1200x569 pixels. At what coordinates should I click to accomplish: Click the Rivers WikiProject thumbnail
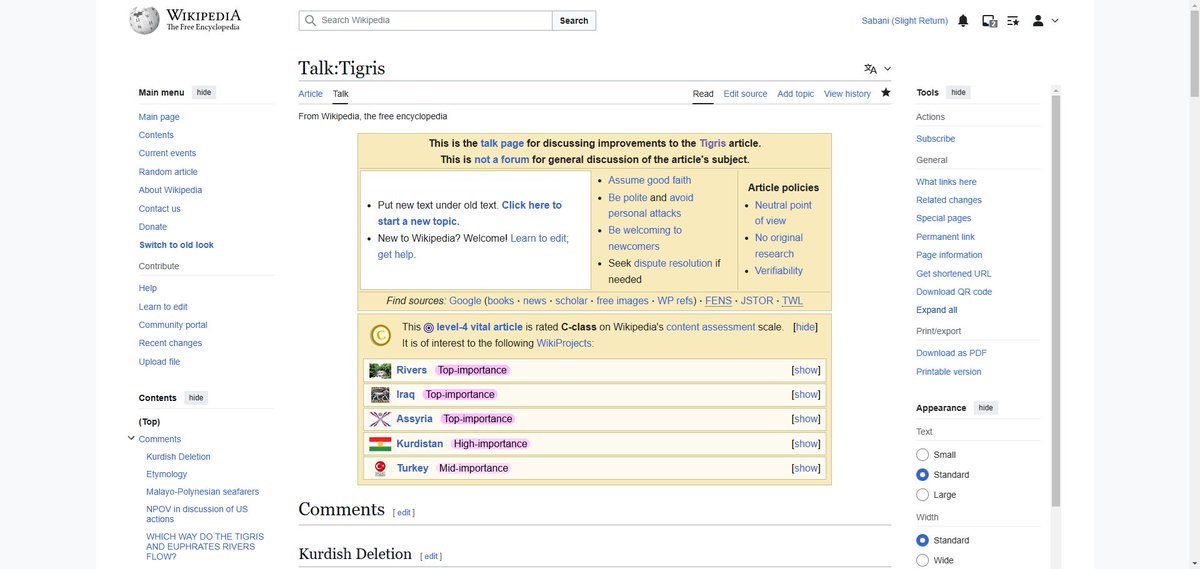380,370
